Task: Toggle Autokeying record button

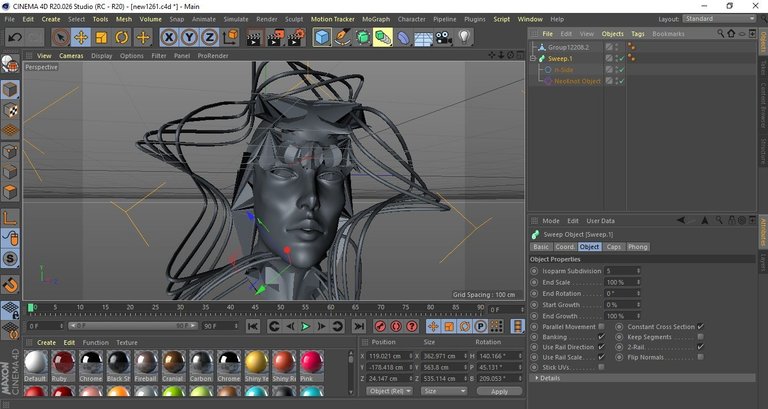Action: coord(396,326)
